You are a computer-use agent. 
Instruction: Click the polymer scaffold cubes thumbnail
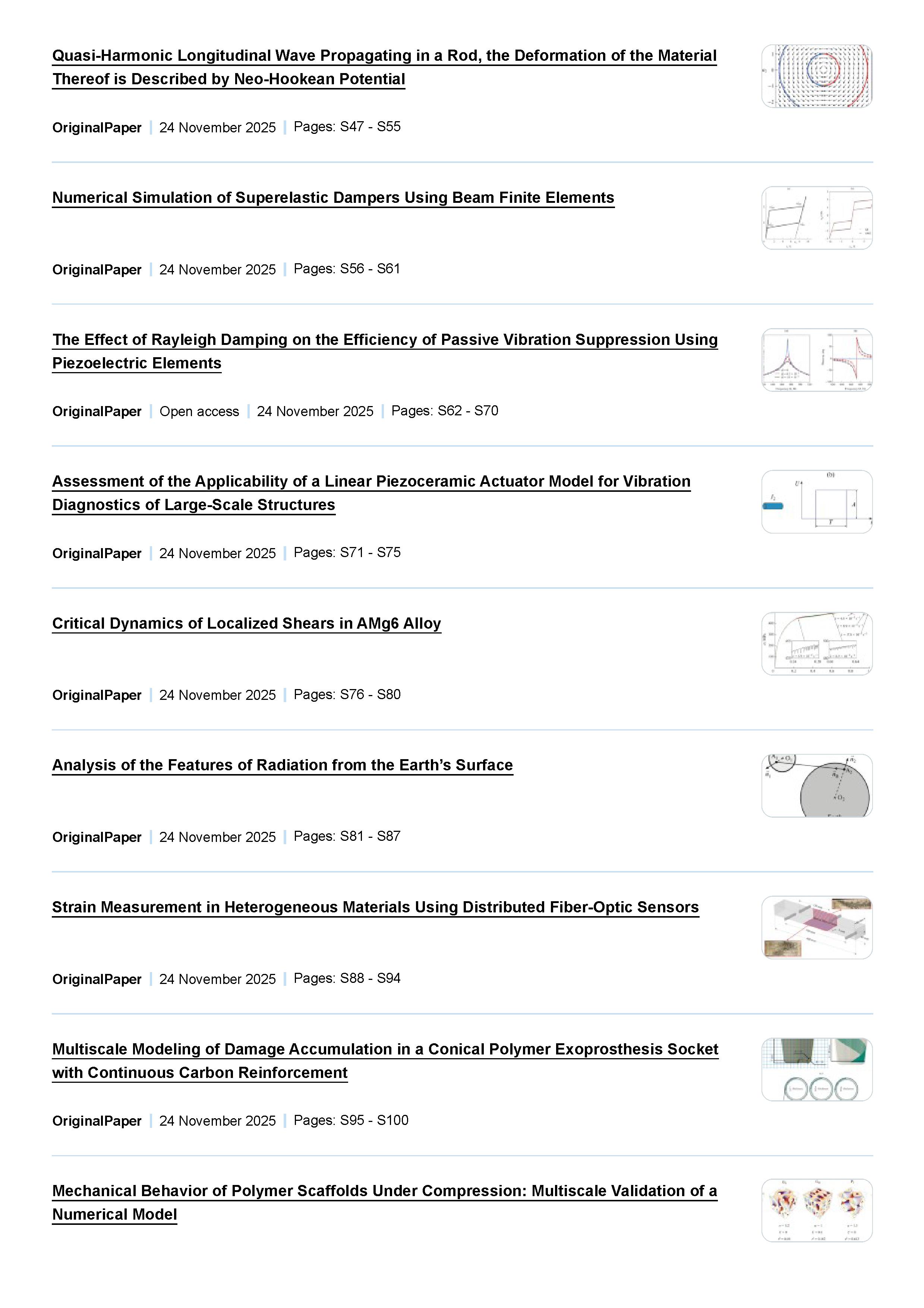[816, 1211]
